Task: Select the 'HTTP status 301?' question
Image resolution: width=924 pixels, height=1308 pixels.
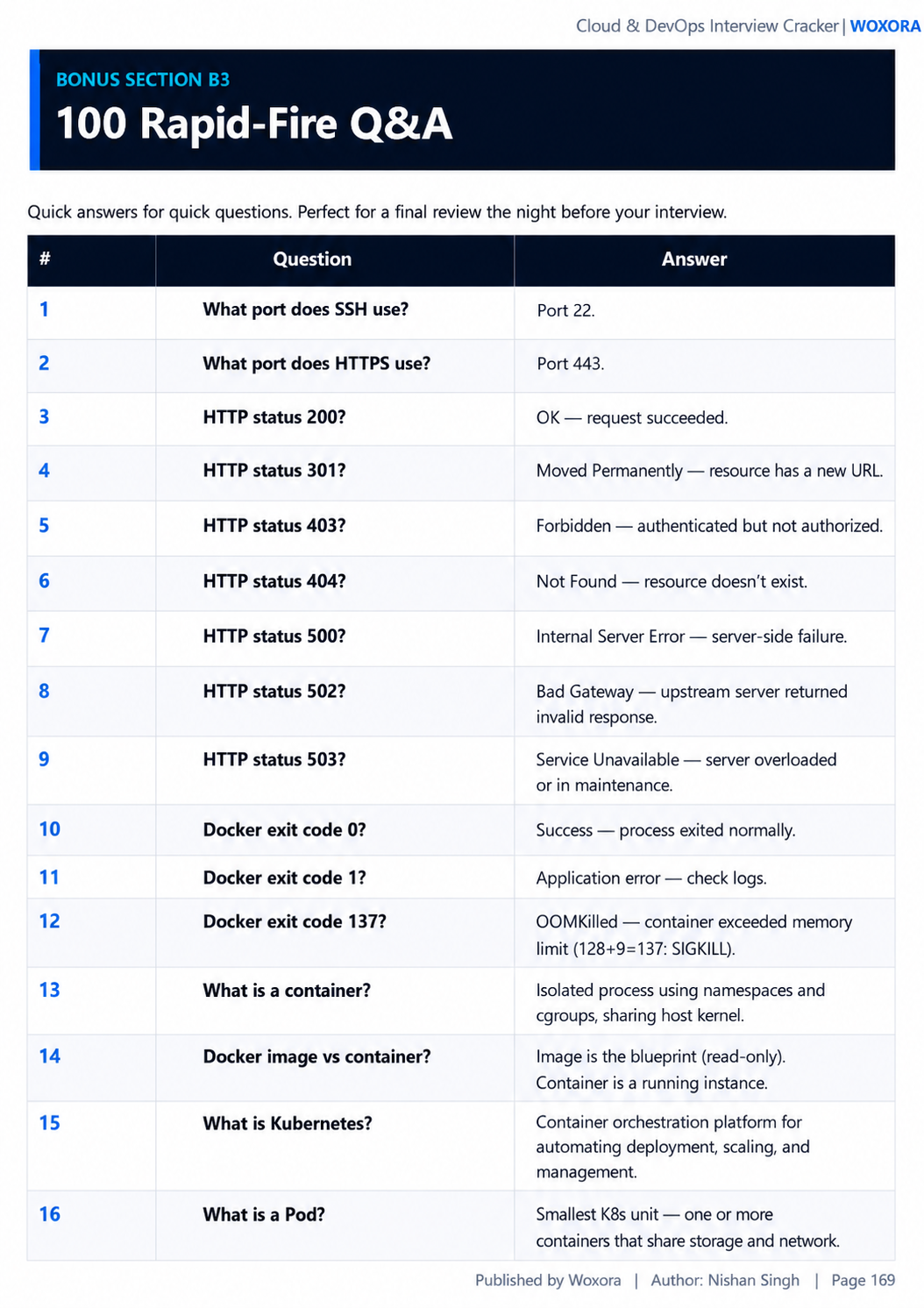Action: 274,471
